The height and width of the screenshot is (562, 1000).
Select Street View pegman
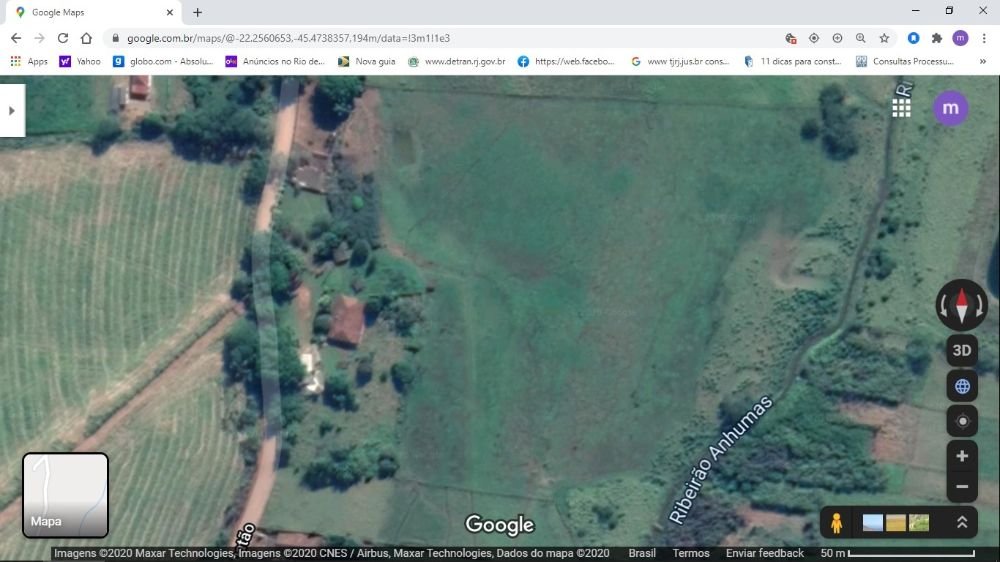coord(836,523)
